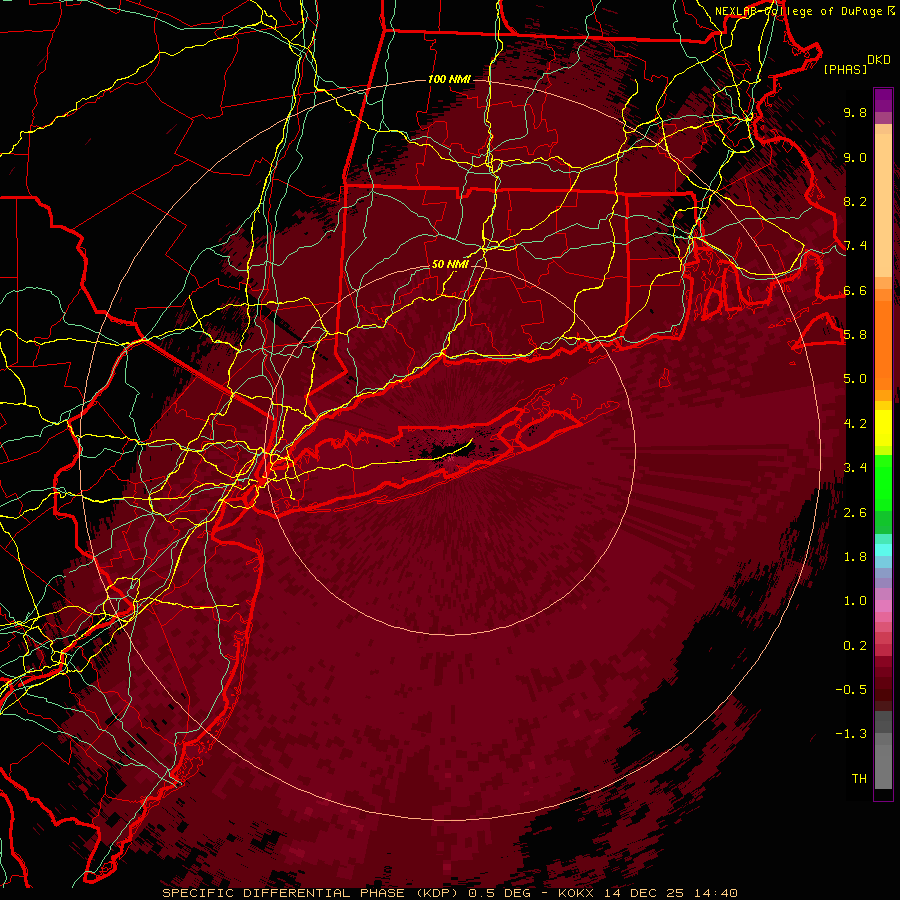Viewport: 900px width, 900px height.
Task: Click the NEXLAB College of DuPage title
Action: 804,11
